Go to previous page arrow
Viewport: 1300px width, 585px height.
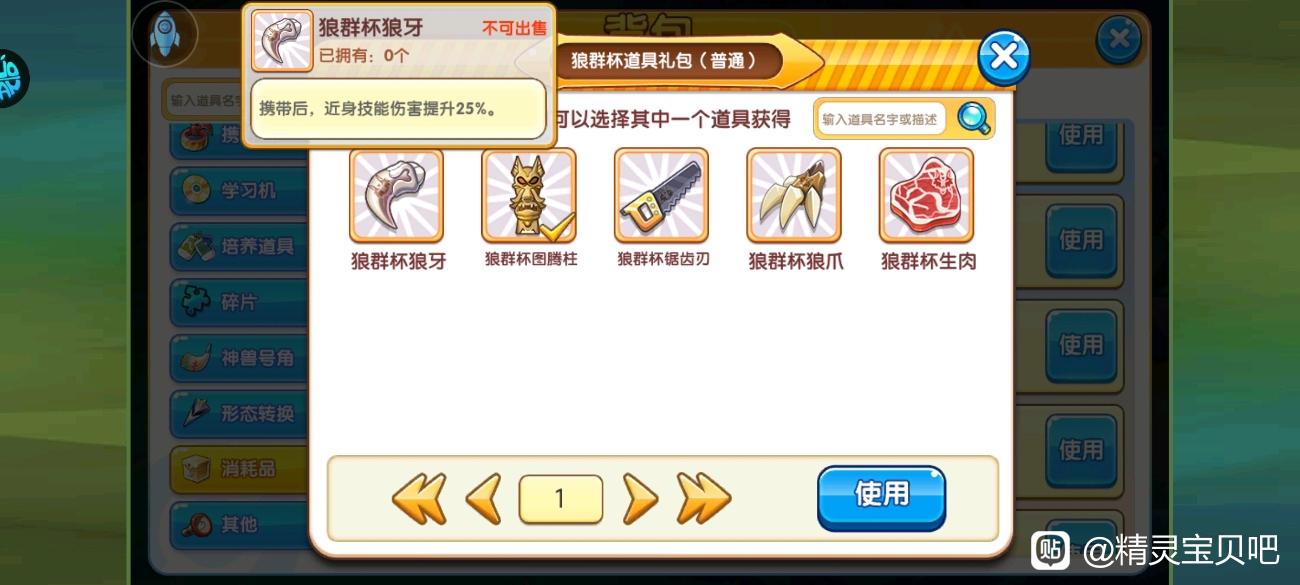[x=484, y=498]
